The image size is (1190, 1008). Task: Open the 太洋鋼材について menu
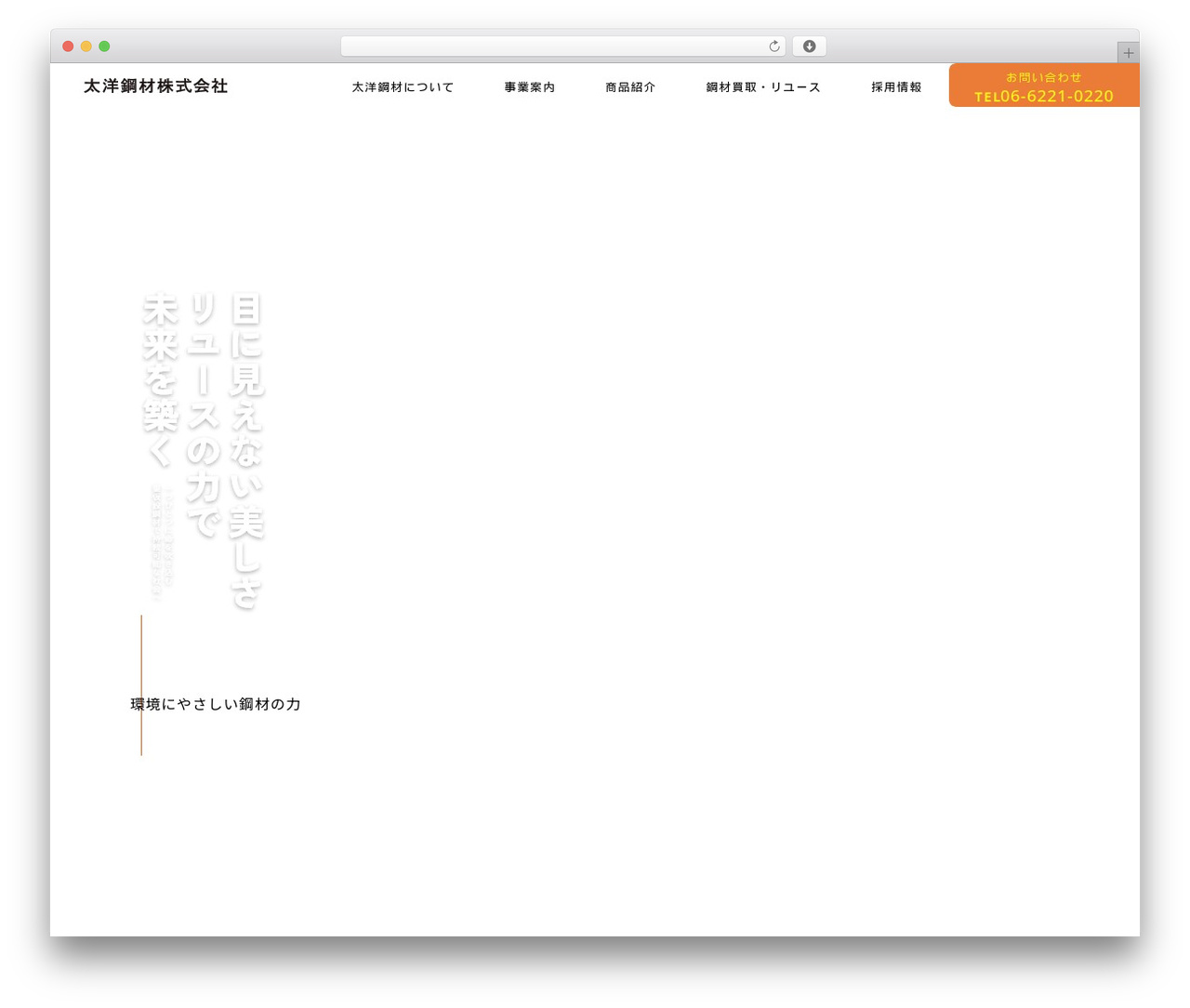pyautogui.click(x=403, y=87)
